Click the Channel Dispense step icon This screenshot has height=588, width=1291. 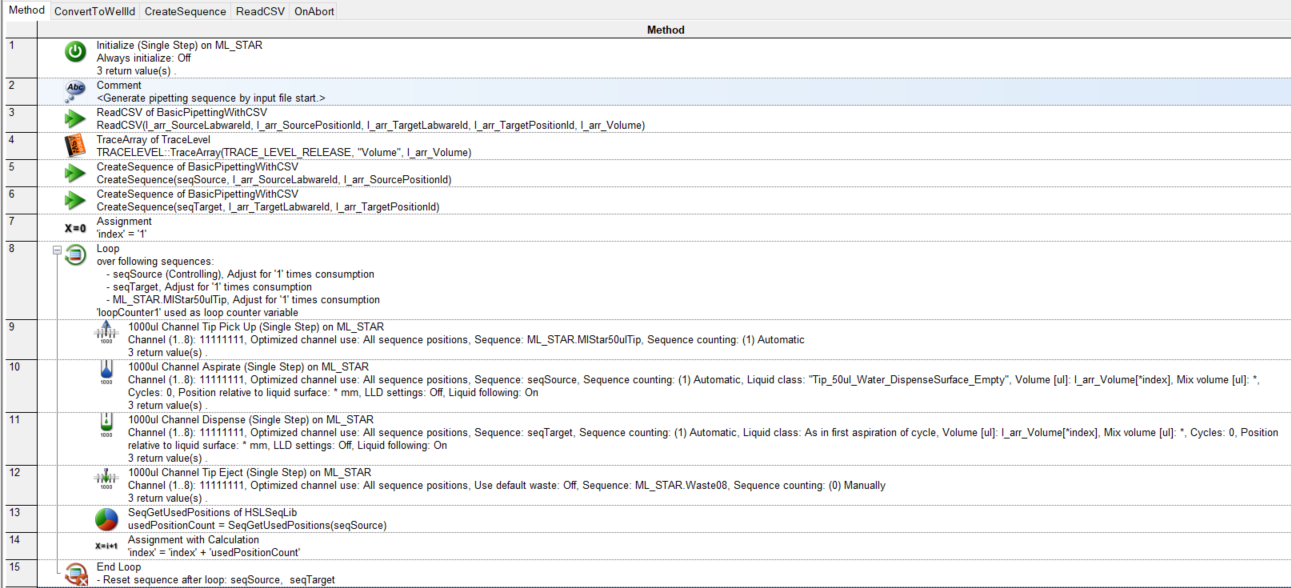106,426
